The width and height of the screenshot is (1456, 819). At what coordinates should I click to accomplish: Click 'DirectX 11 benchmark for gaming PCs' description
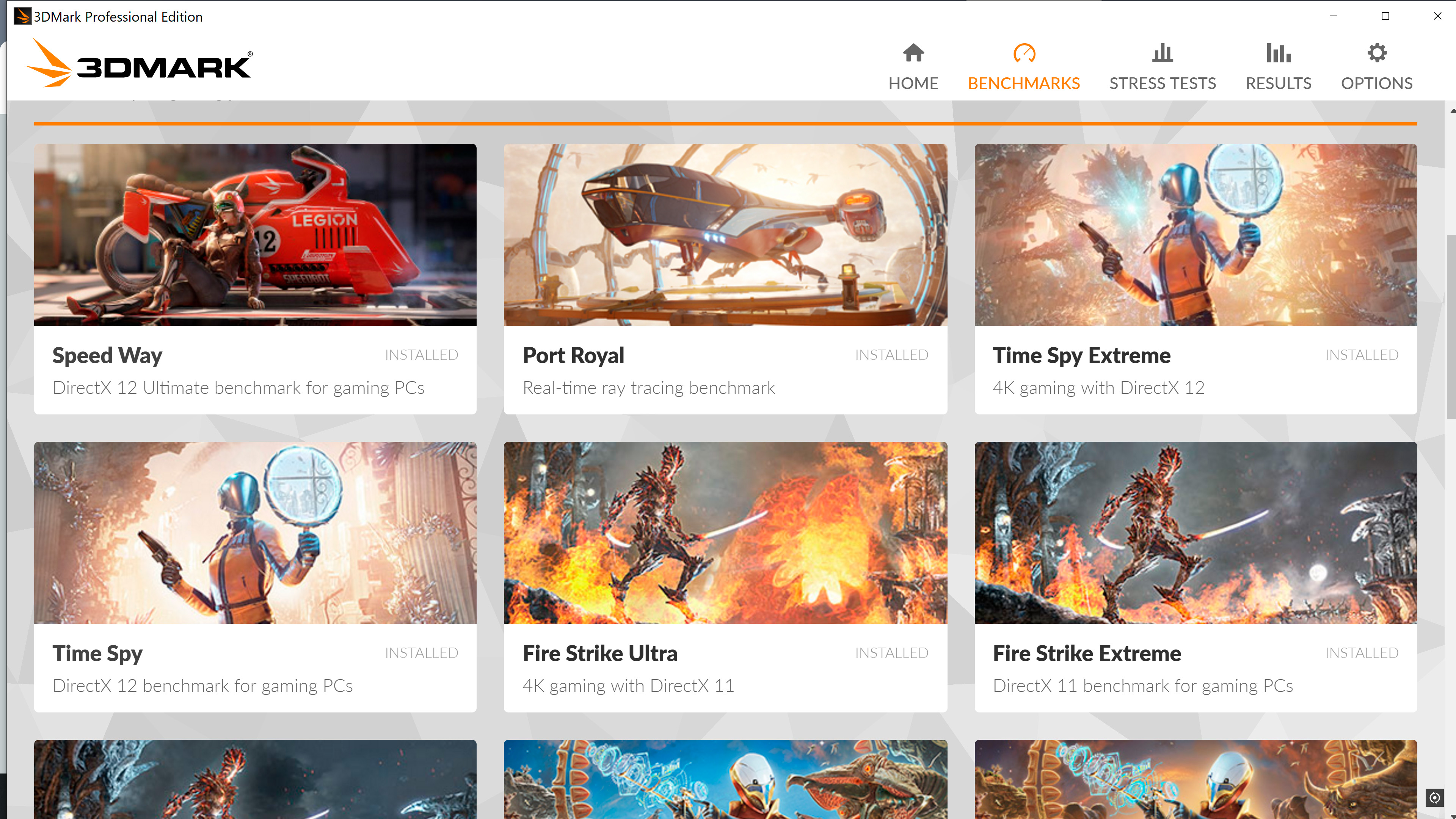(1142, 686)
